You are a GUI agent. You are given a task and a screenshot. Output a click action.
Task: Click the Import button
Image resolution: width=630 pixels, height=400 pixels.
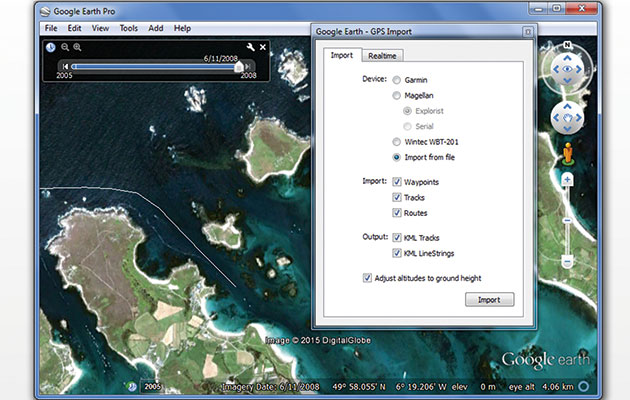pyautogui.click(x=489, y=300)
